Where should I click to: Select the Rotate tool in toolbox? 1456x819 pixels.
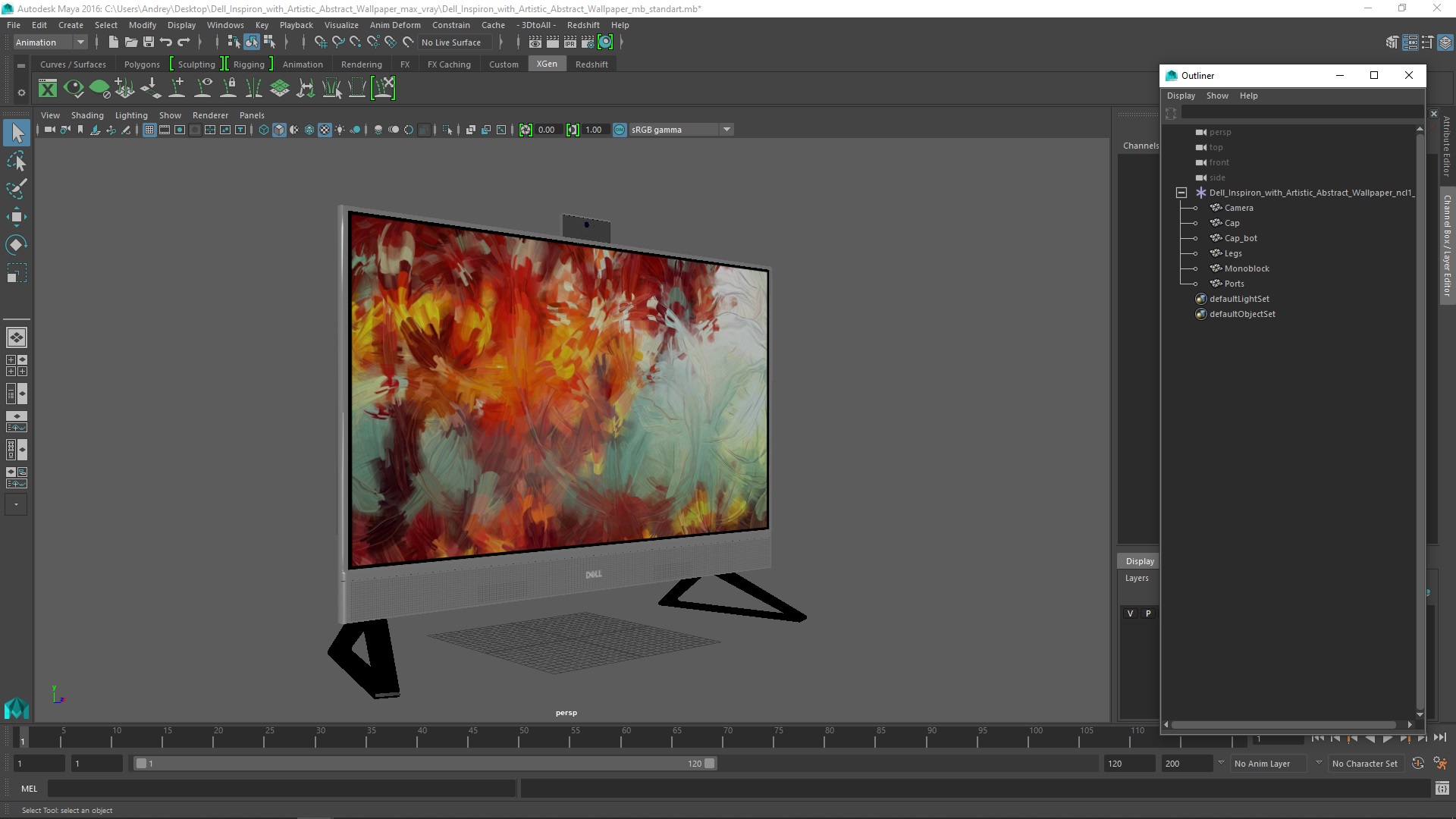[x=17, y=245]
